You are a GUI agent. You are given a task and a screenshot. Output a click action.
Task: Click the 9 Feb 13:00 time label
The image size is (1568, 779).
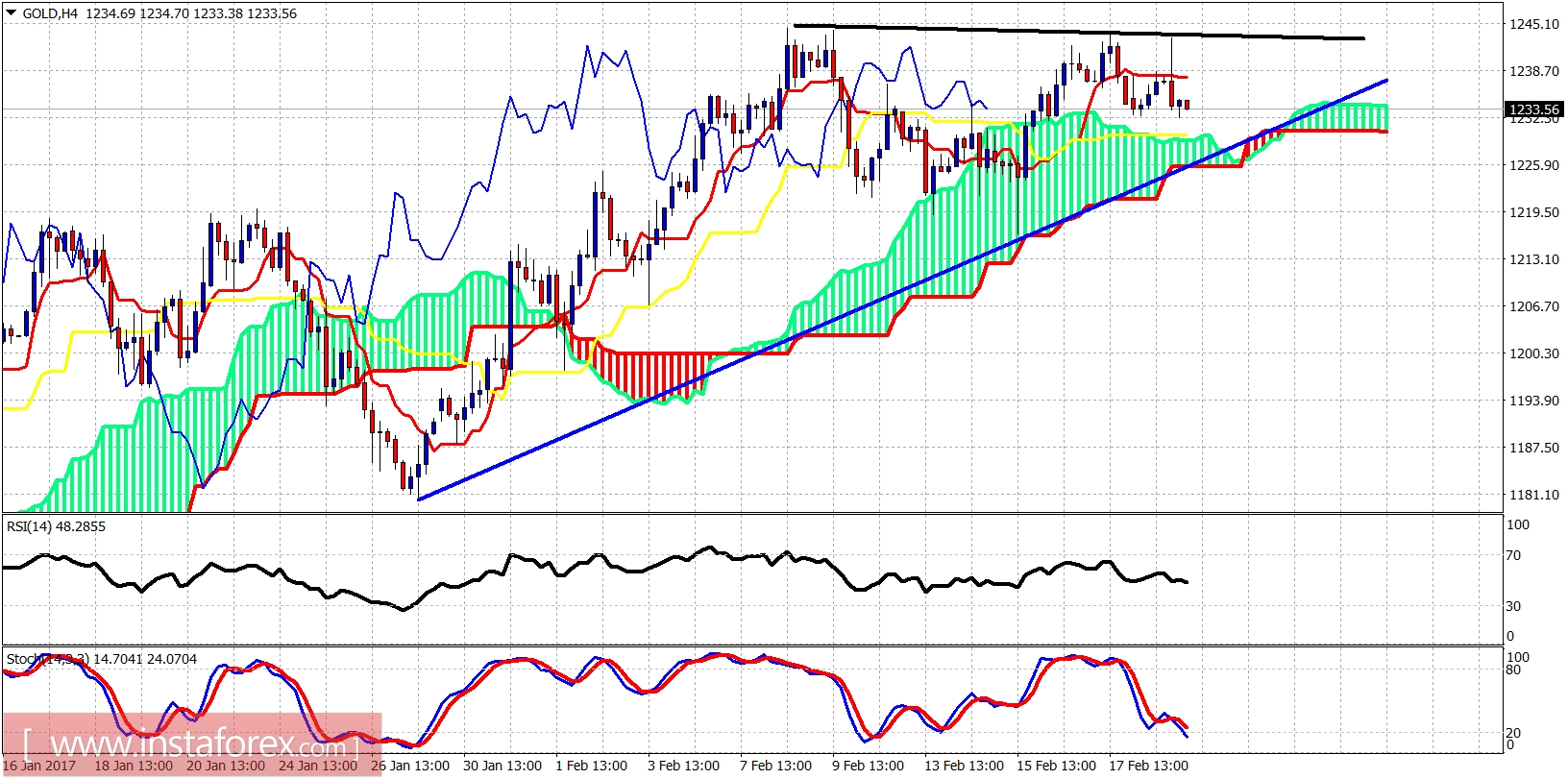pyautogui.click(x=868, y=766)
